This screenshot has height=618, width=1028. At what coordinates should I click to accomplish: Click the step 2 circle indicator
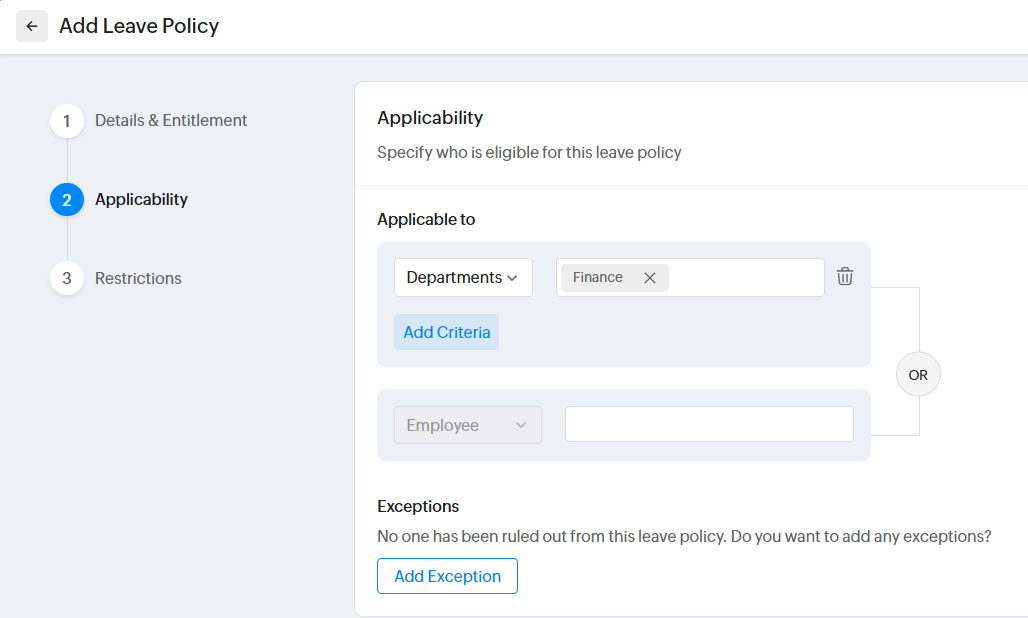pyautogui.click(x=67, y=200)
